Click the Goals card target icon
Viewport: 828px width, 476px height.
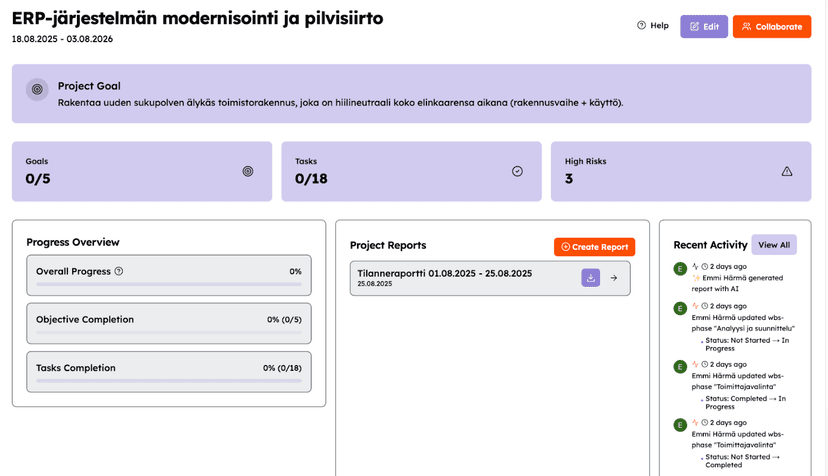248,171
